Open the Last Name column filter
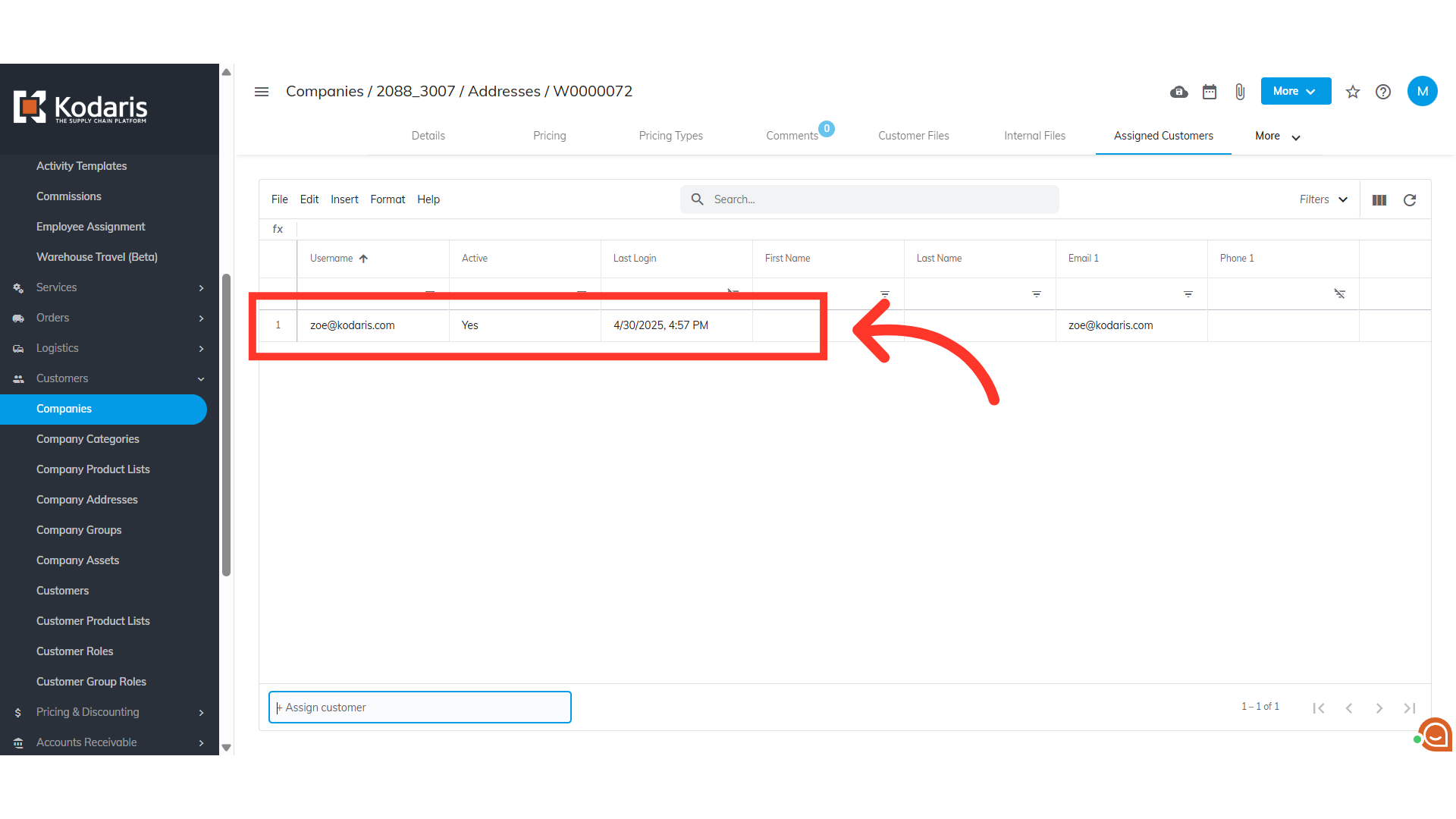 (x=1036, y=294)
